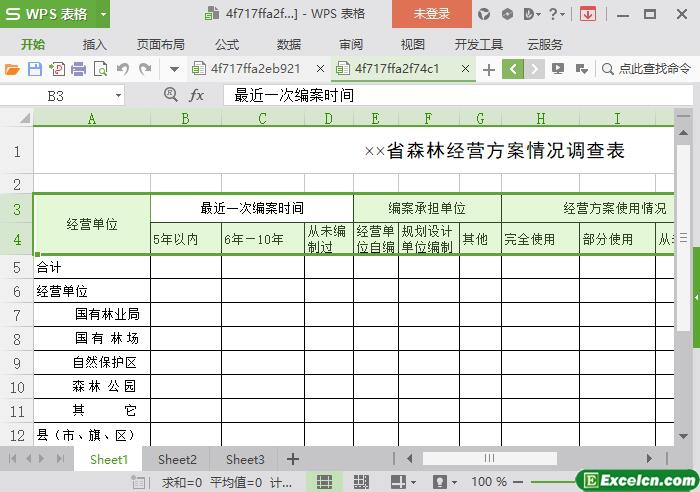Click the 未登录 login button

point(432,14)
